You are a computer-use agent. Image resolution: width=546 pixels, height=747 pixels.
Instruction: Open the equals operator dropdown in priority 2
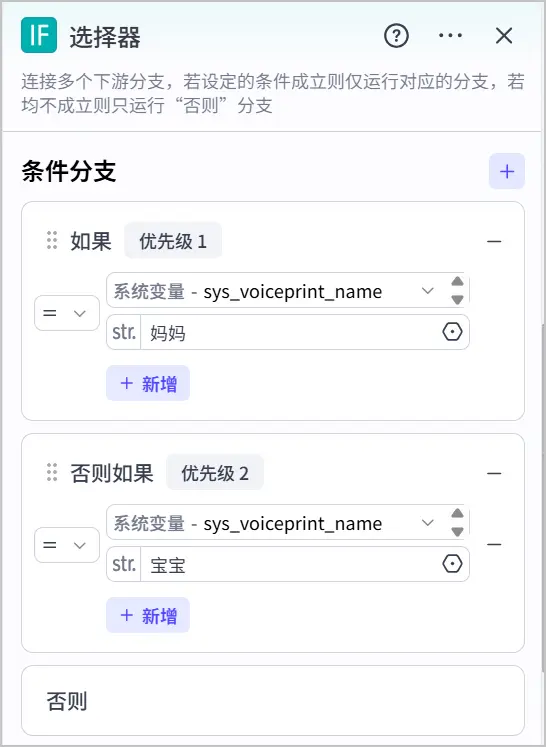(x=67, y=545)
